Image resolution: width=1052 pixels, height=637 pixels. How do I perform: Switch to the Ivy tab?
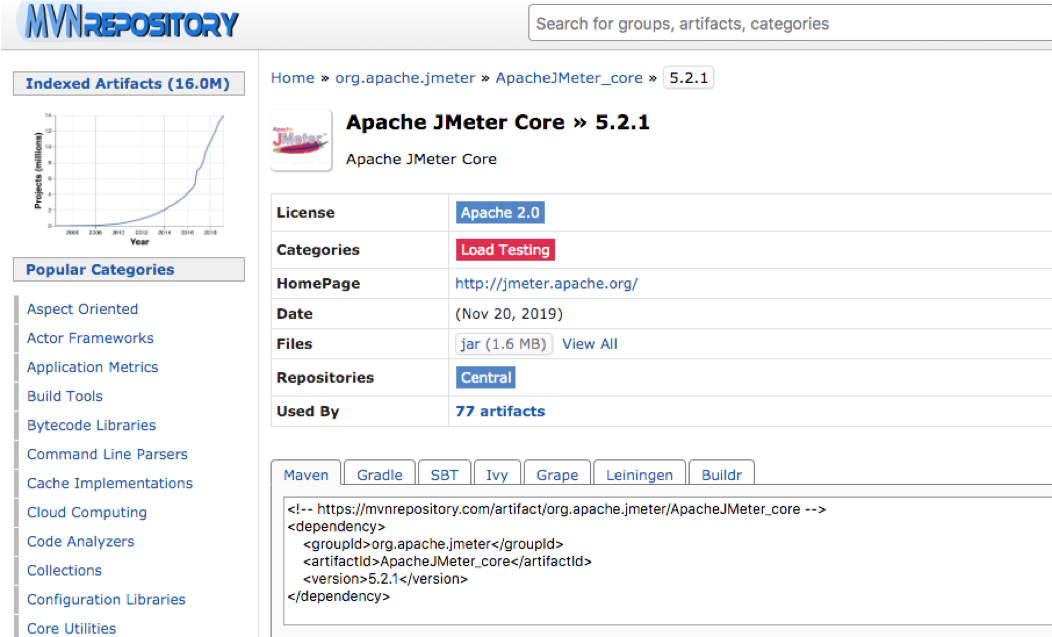(496, 475)
